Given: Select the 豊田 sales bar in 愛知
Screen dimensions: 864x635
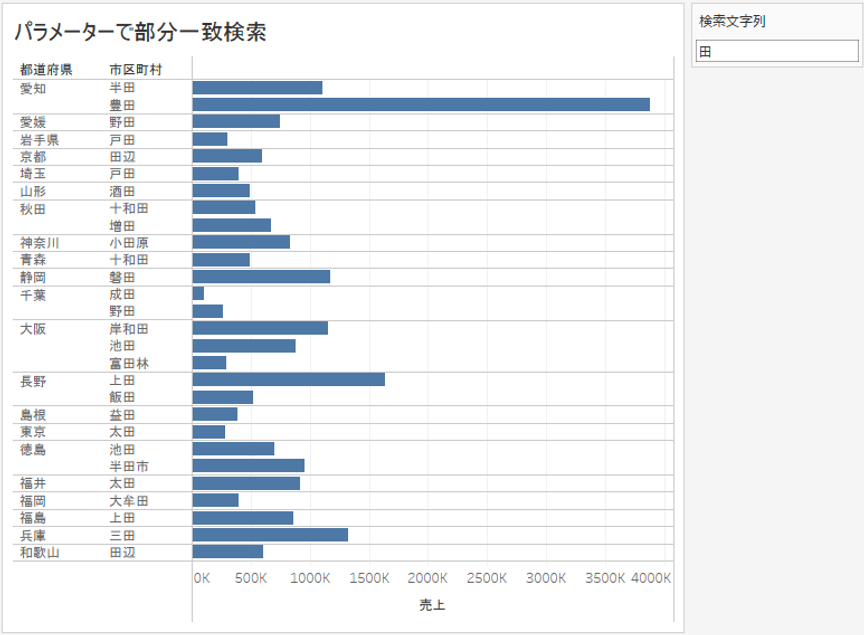Looking at the screenshot, I should tap(421, 105).
